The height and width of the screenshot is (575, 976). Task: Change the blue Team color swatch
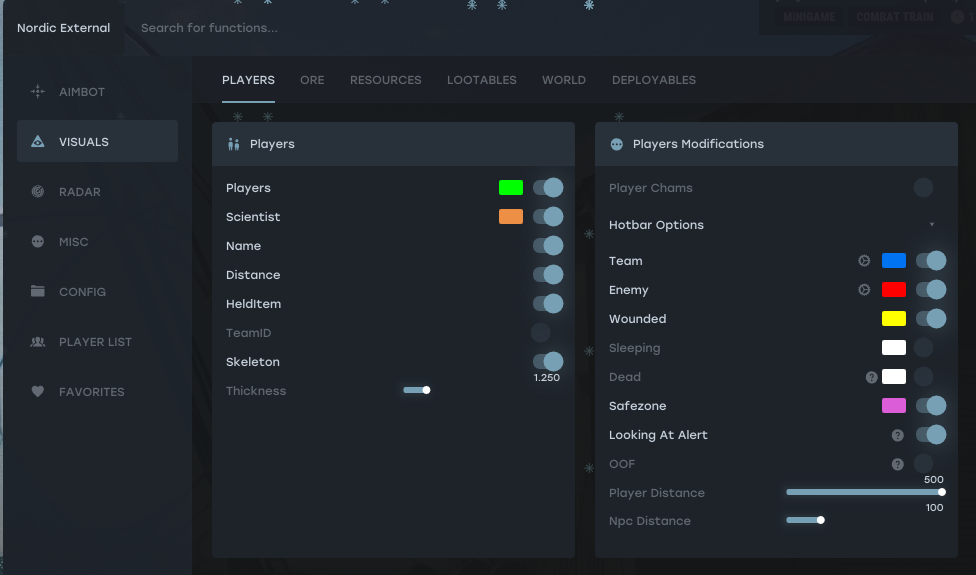894,261
